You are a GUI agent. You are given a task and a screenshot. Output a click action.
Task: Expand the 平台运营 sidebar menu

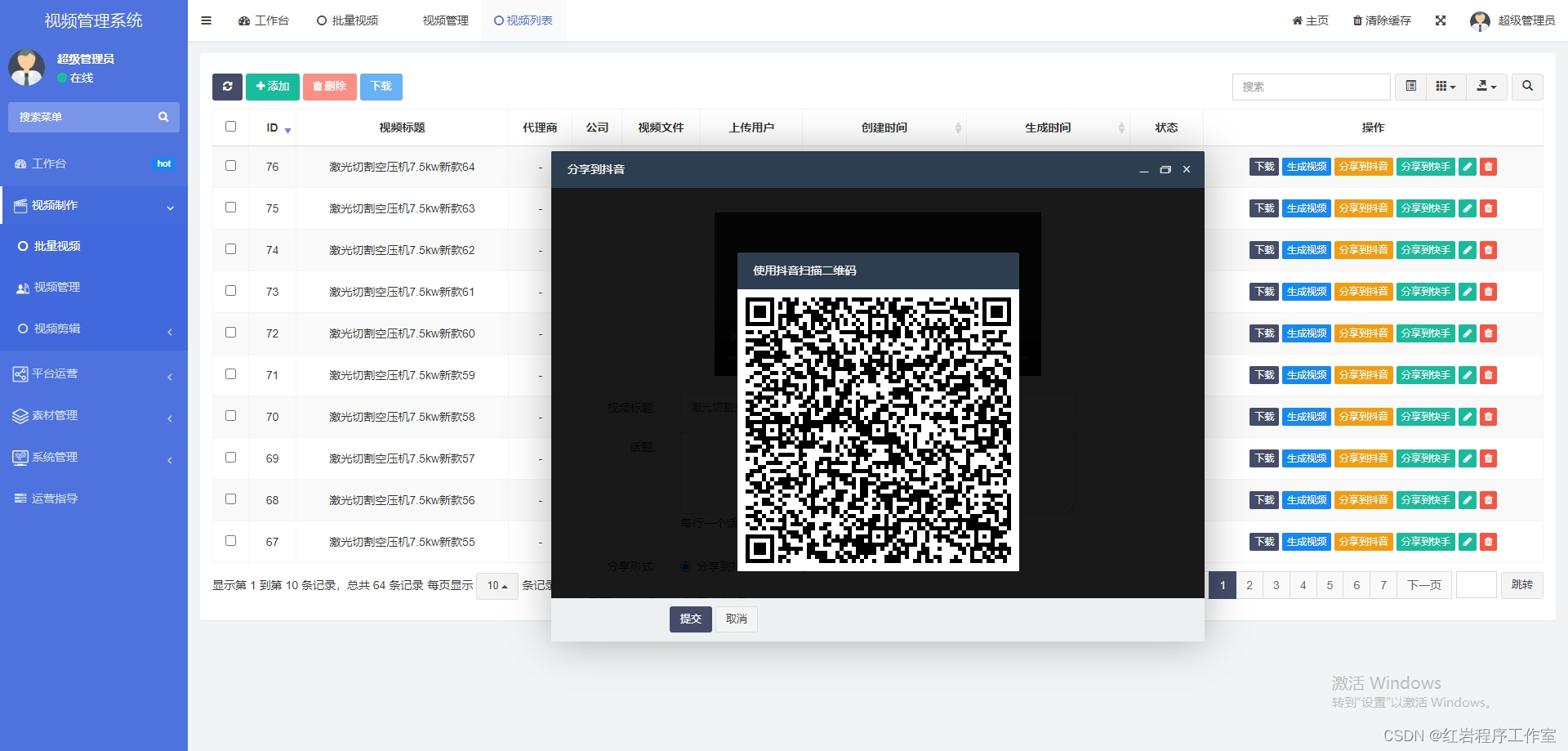coord(94,374)
